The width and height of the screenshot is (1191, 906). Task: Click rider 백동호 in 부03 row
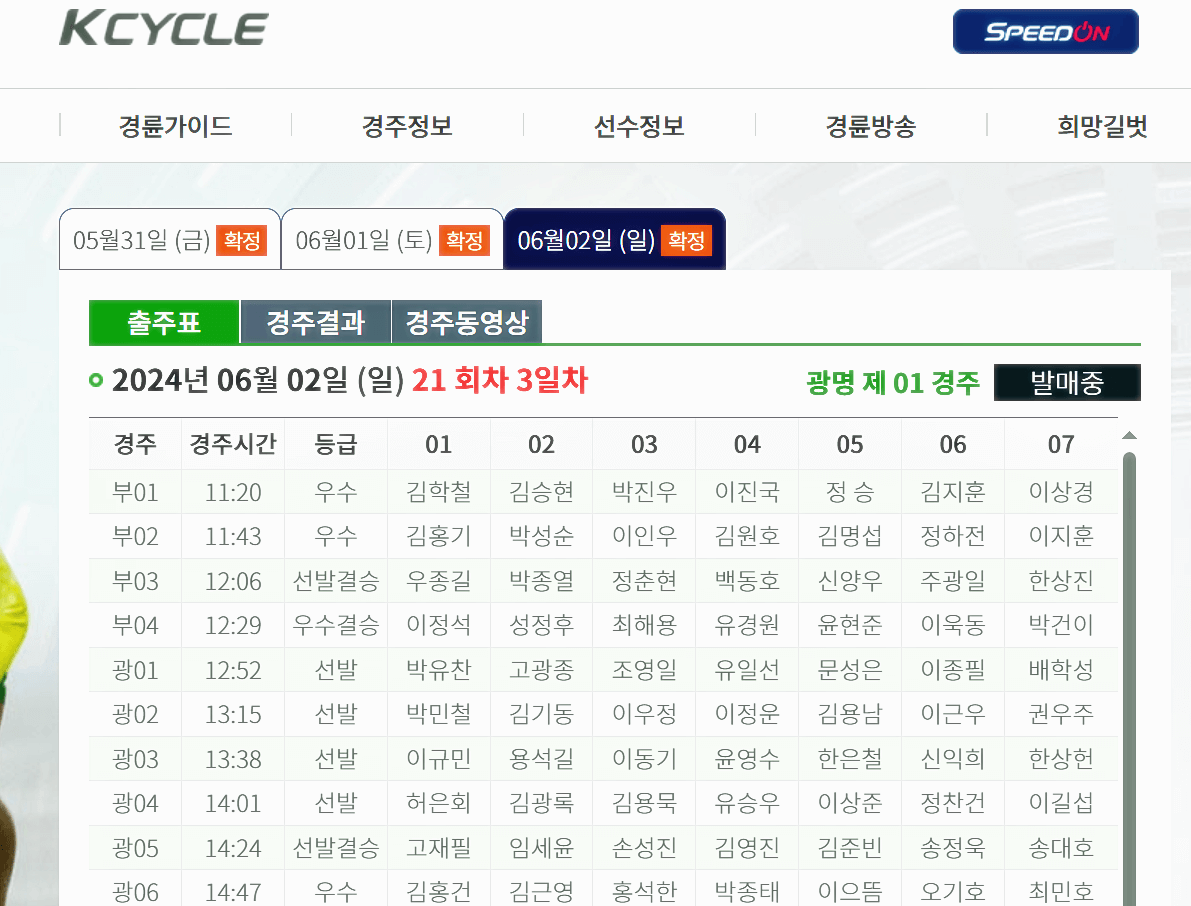(x=747, y=581)
